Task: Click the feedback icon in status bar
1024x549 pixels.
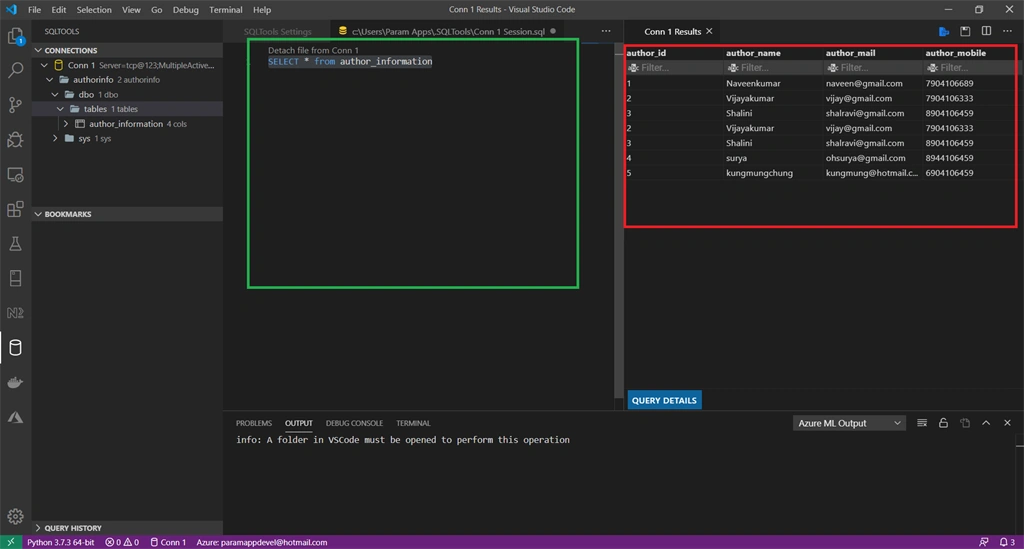Action: (984, 542)
